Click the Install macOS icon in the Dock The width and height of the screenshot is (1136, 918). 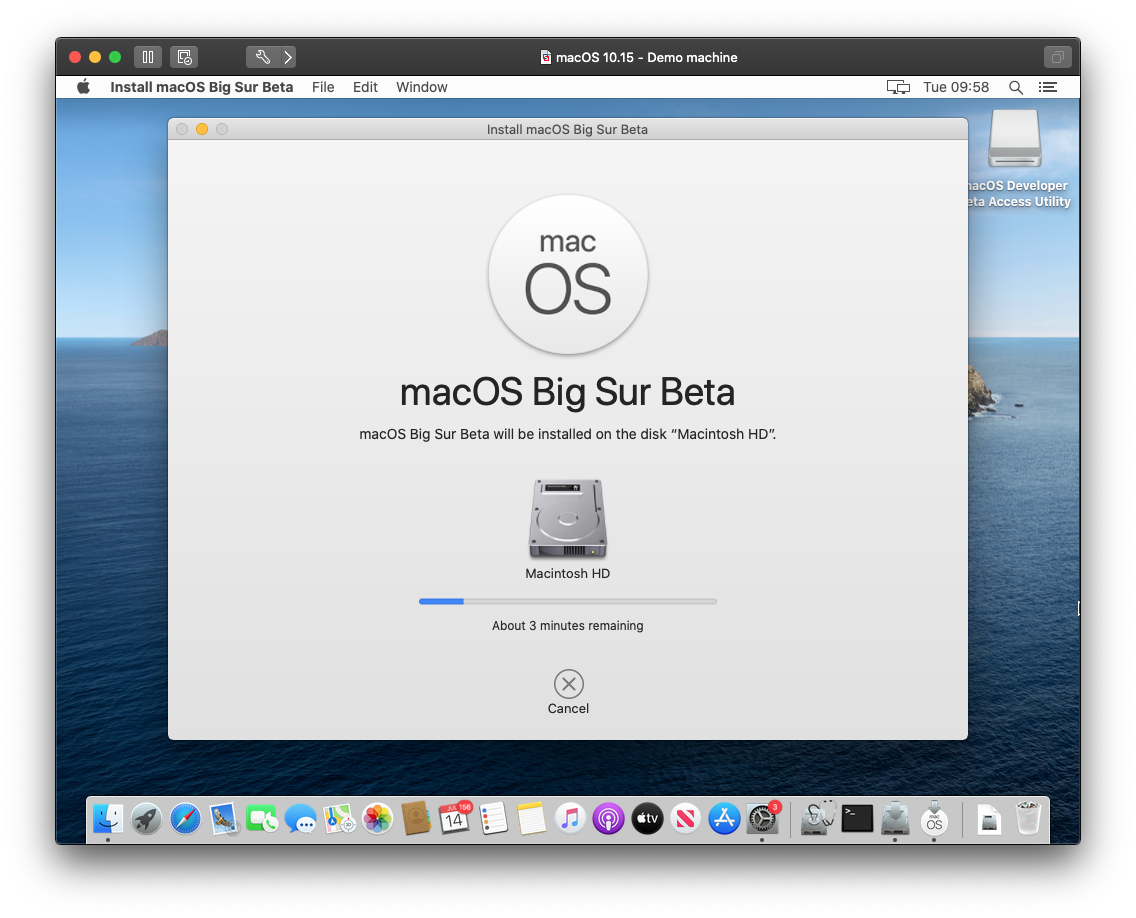click(934, 819)
